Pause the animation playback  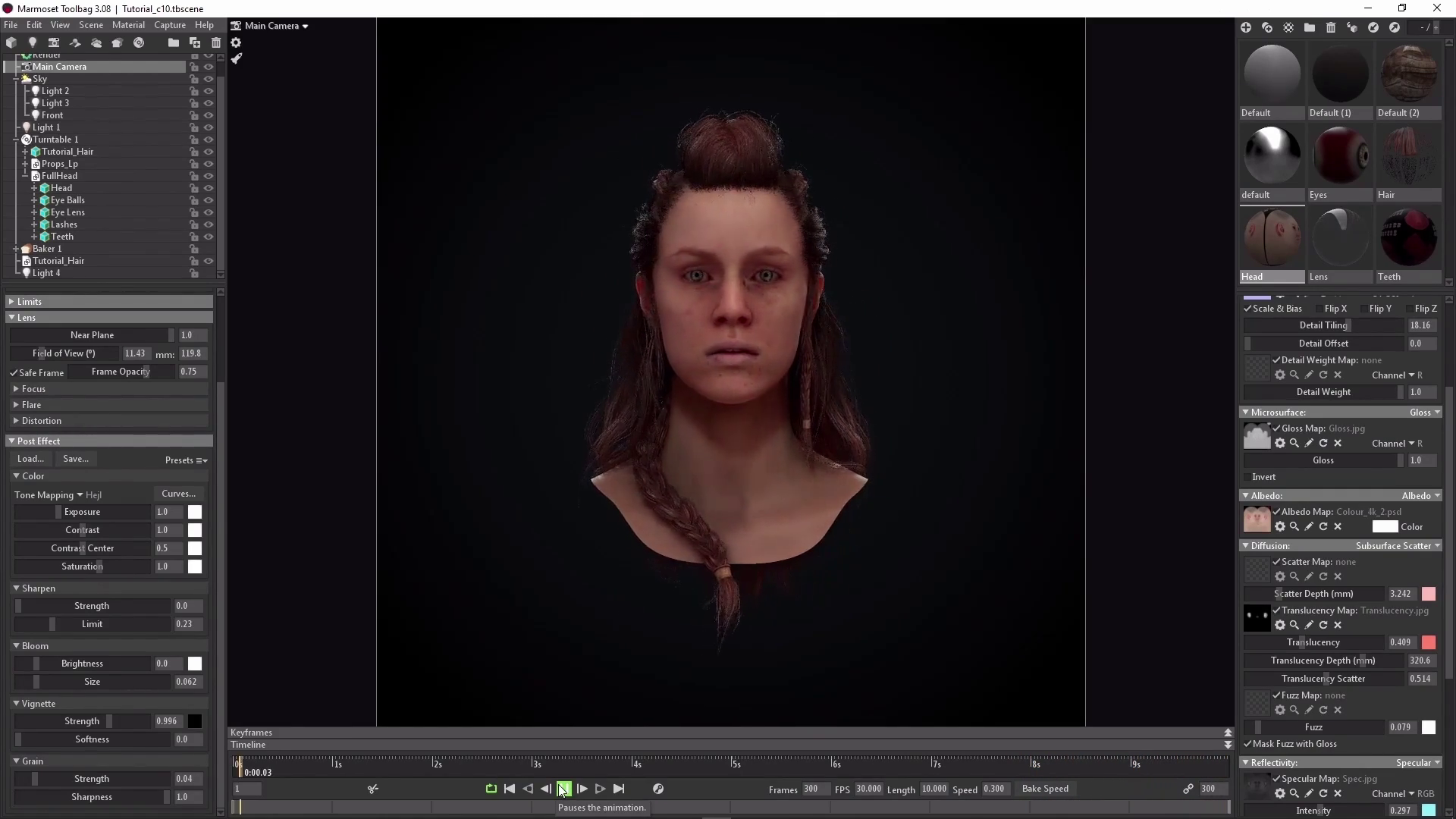click(x=564, y=789)
